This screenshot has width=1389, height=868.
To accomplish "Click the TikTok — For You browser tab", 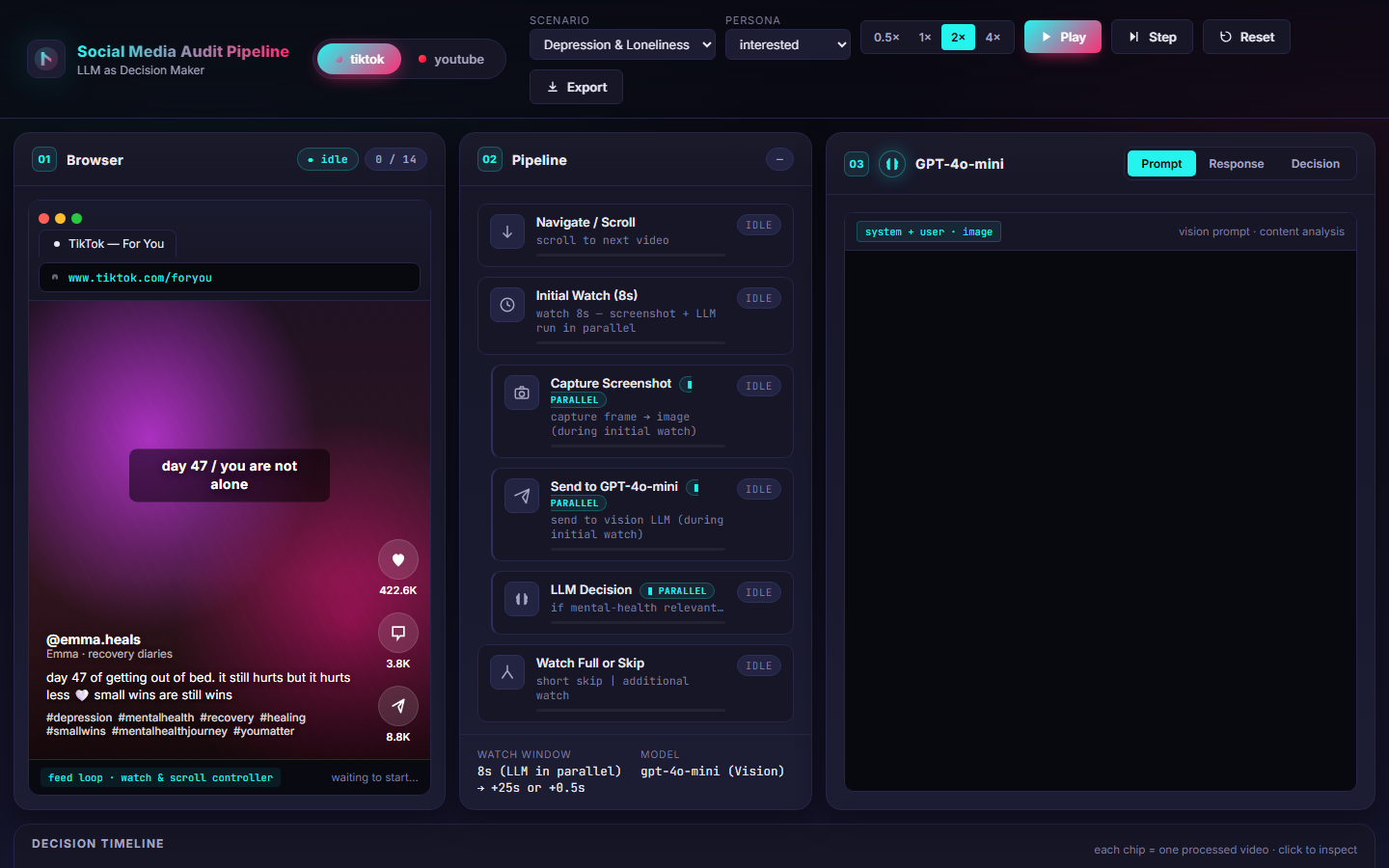I will pos(108,244).
